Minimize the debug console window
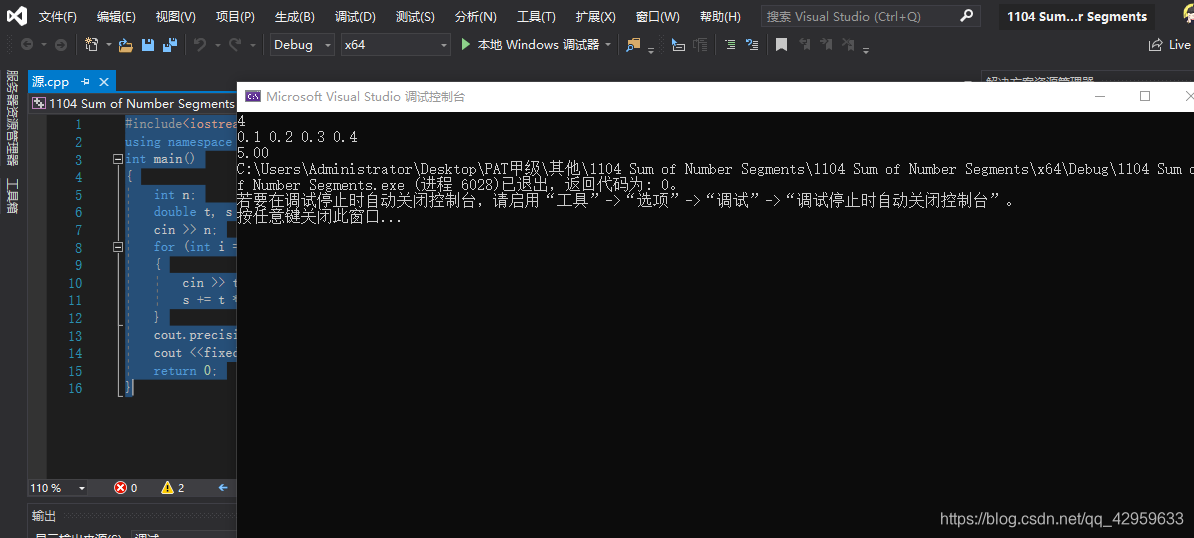 pos(1099,96)
